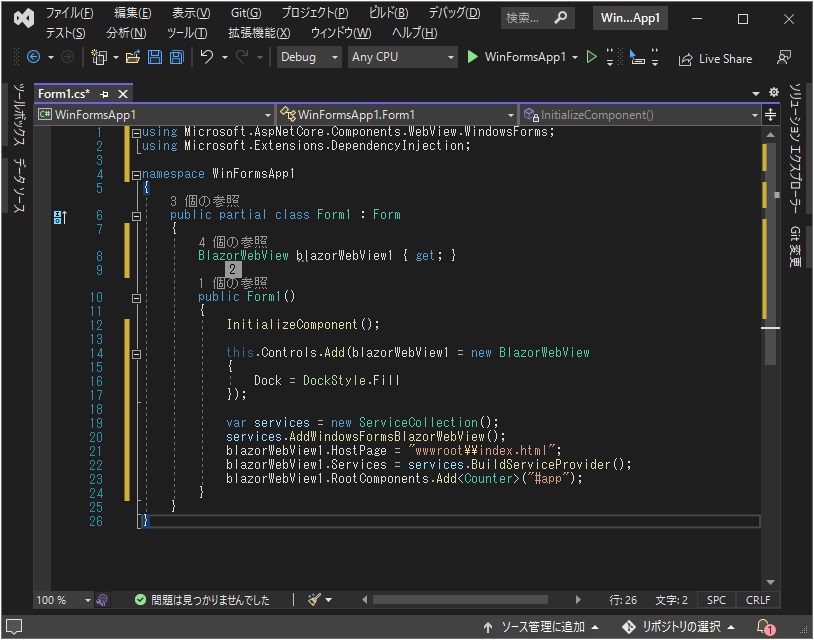Click the Open File folder icon

click(134, 58)
